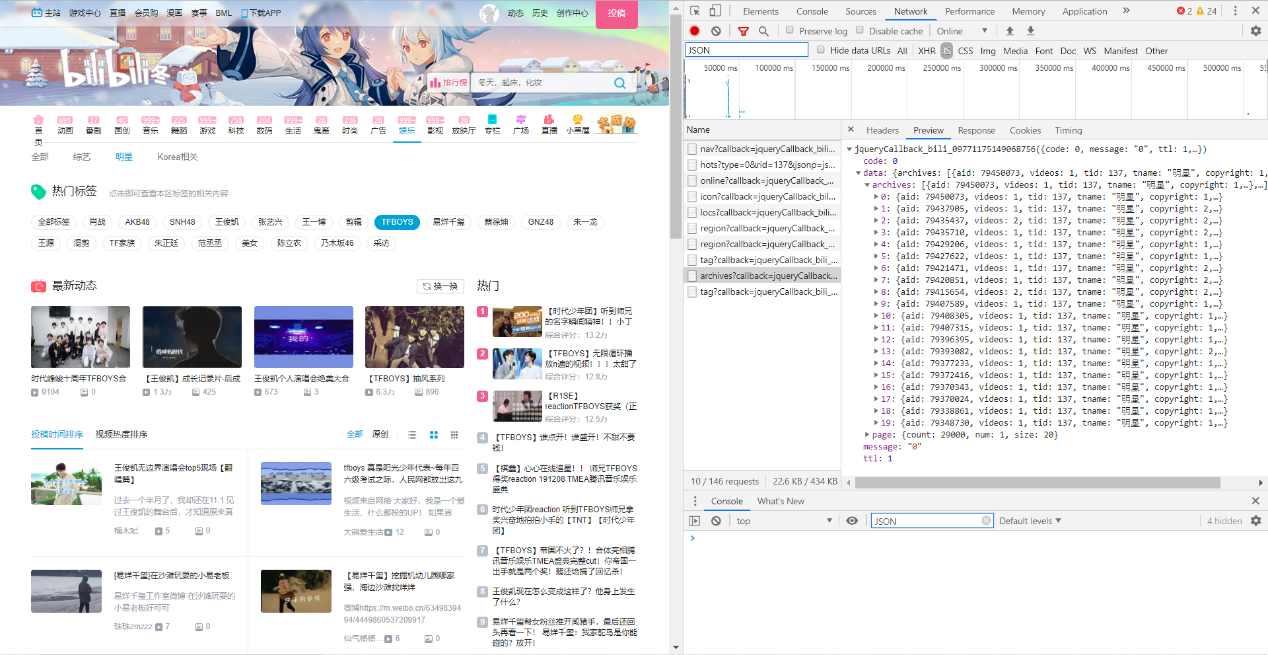
Task: Select the Manifest resource type filter
Action: [1121, 50]
